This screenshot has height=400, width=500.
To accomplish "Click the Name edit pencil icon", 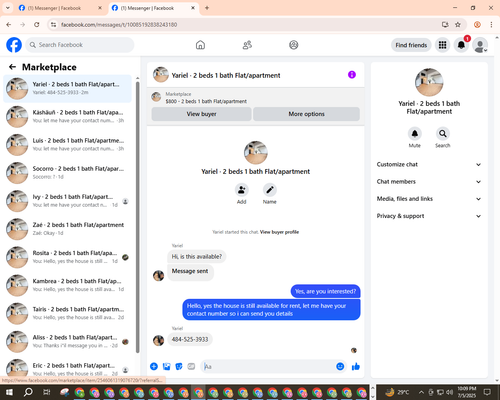I will tap(270, 190).
